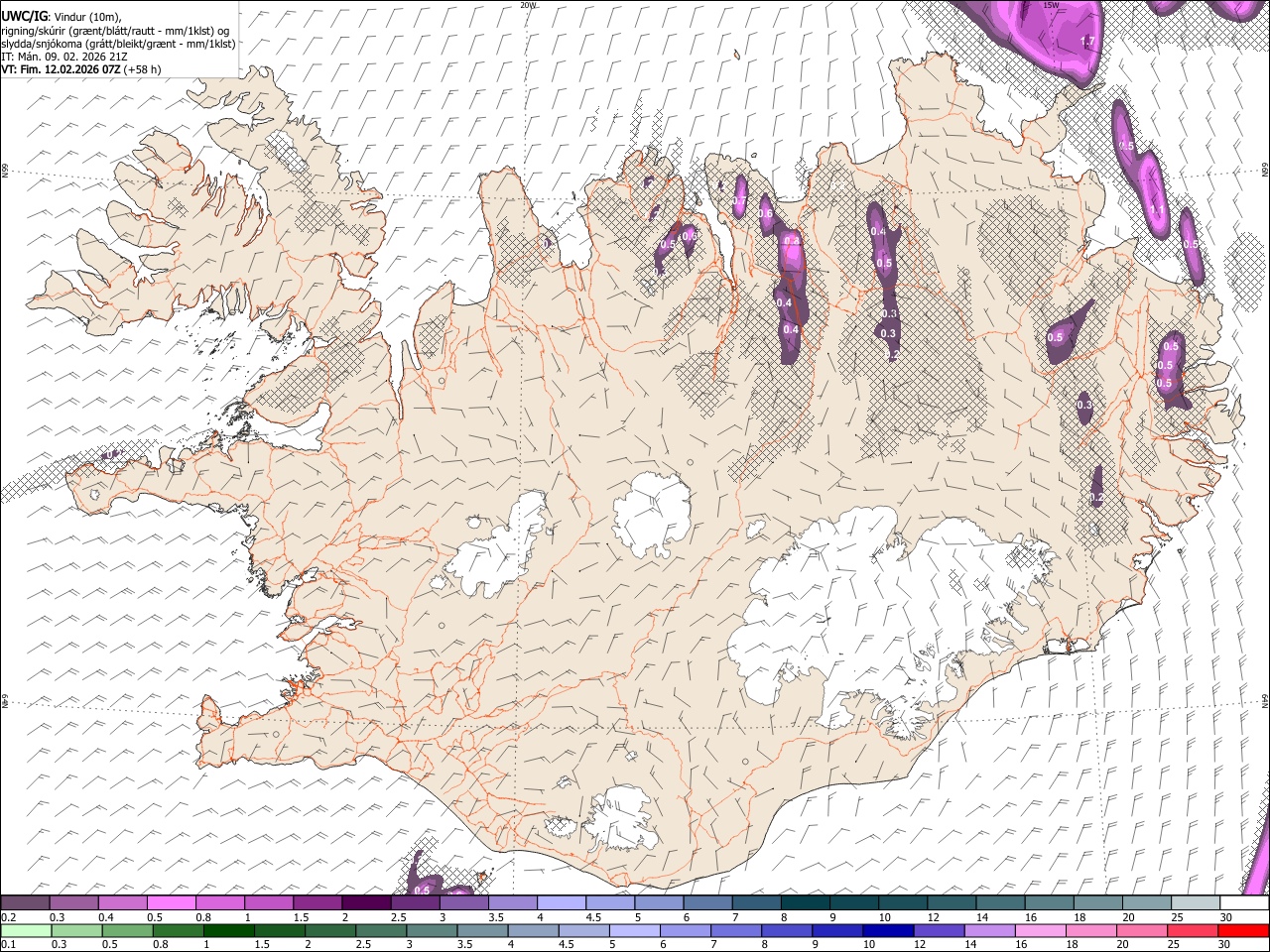
Task: Click the 'UWC/IG' title text
Action: point(24,17)
